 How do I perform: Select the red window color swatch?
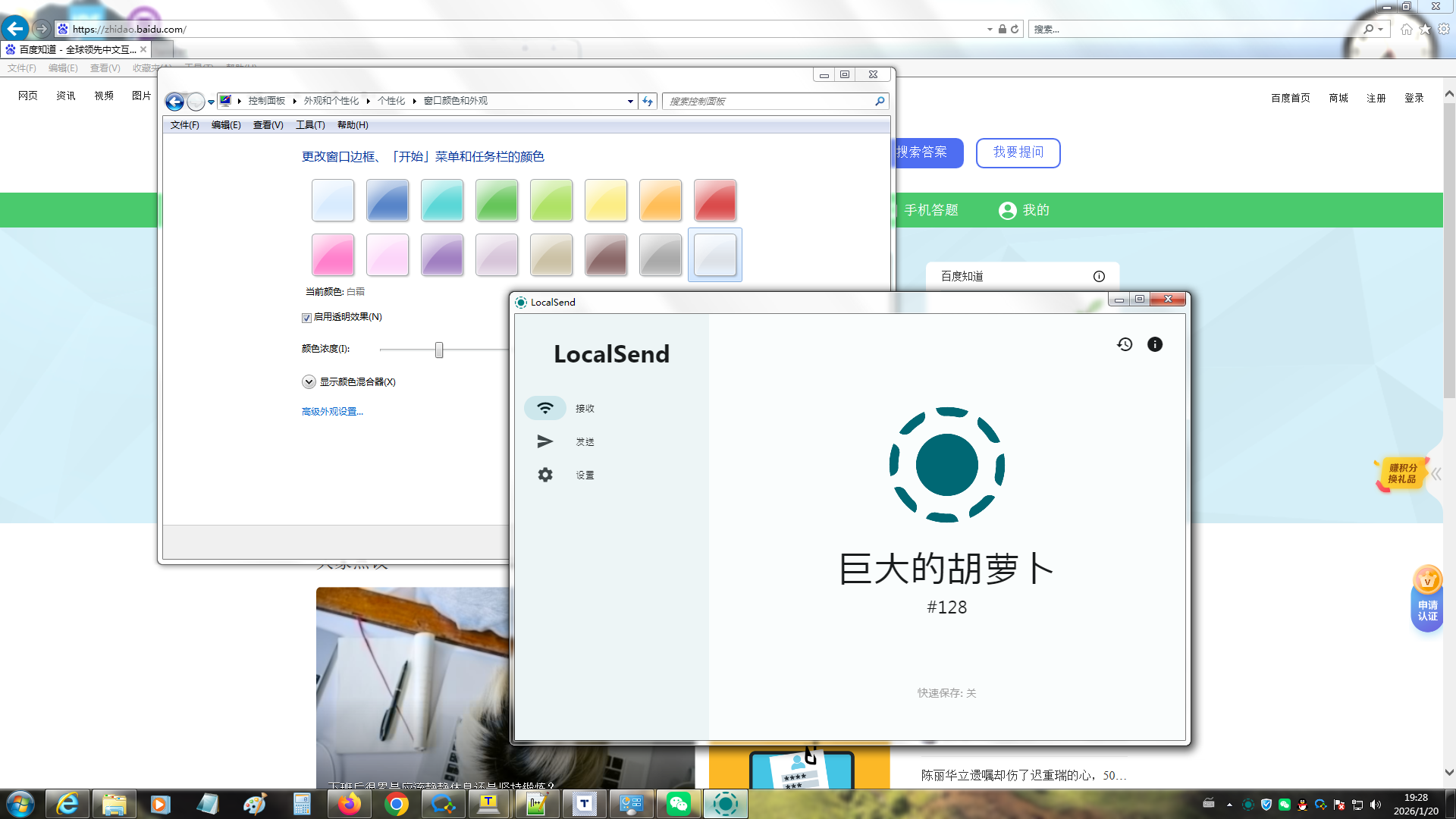[714, 200]
